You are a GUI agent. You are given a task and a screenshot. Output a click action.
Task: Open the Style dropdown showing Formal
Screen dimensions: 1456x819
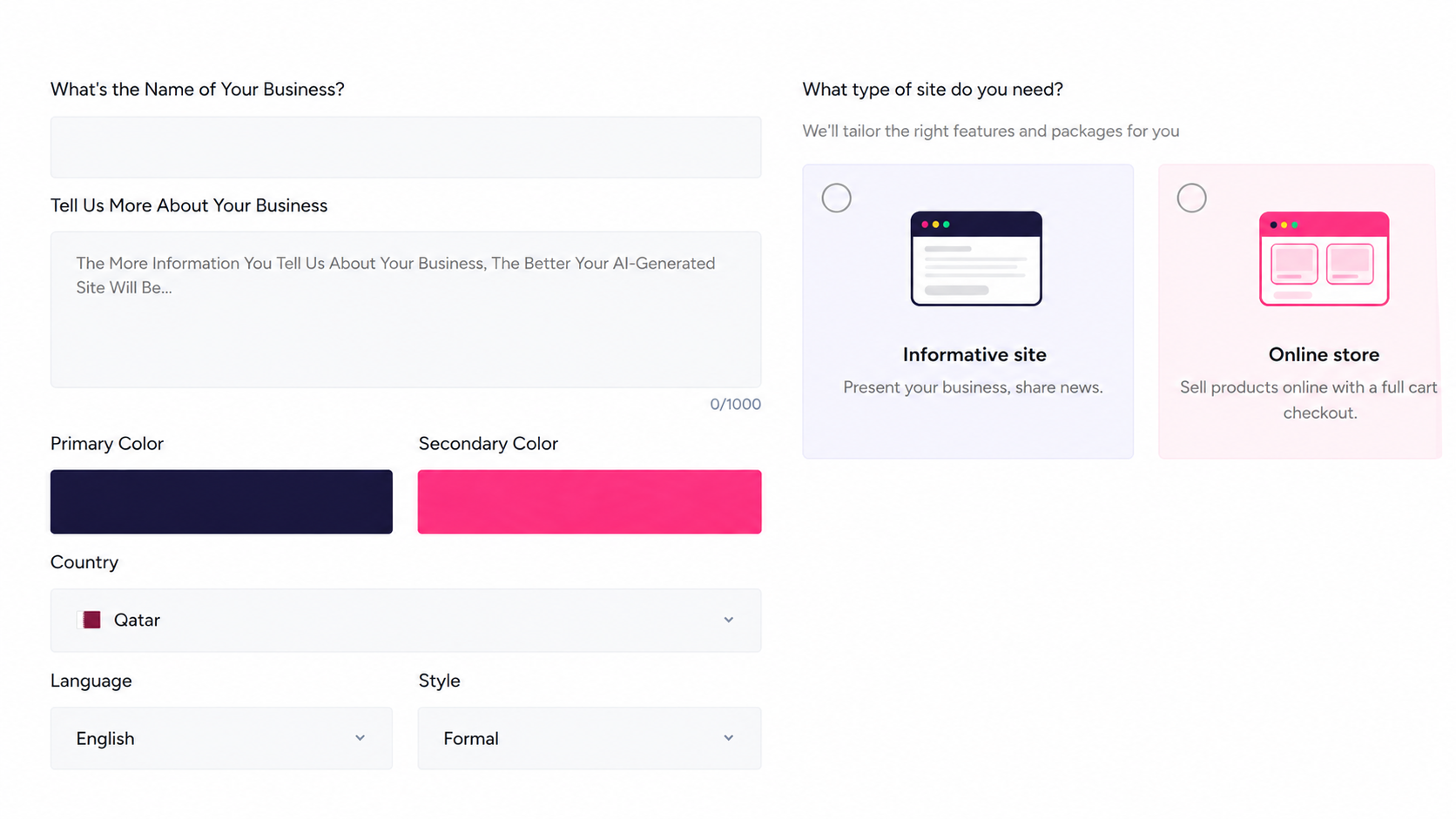pyautogui.click(x=590, y=738)
